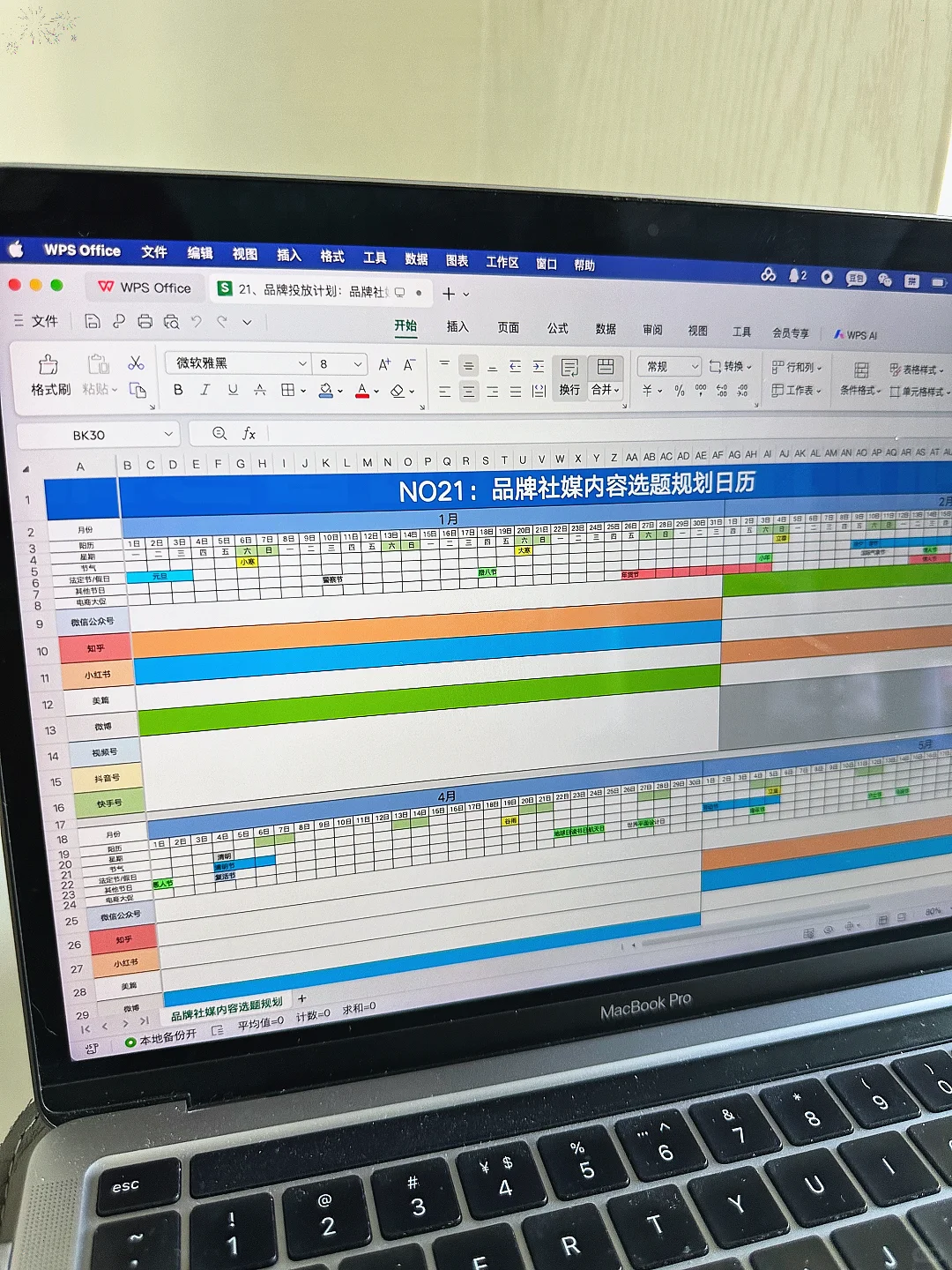The image size is (952, 1270).
Task: Increase font size with A+ icon
Action: click(x=384, y=364)
